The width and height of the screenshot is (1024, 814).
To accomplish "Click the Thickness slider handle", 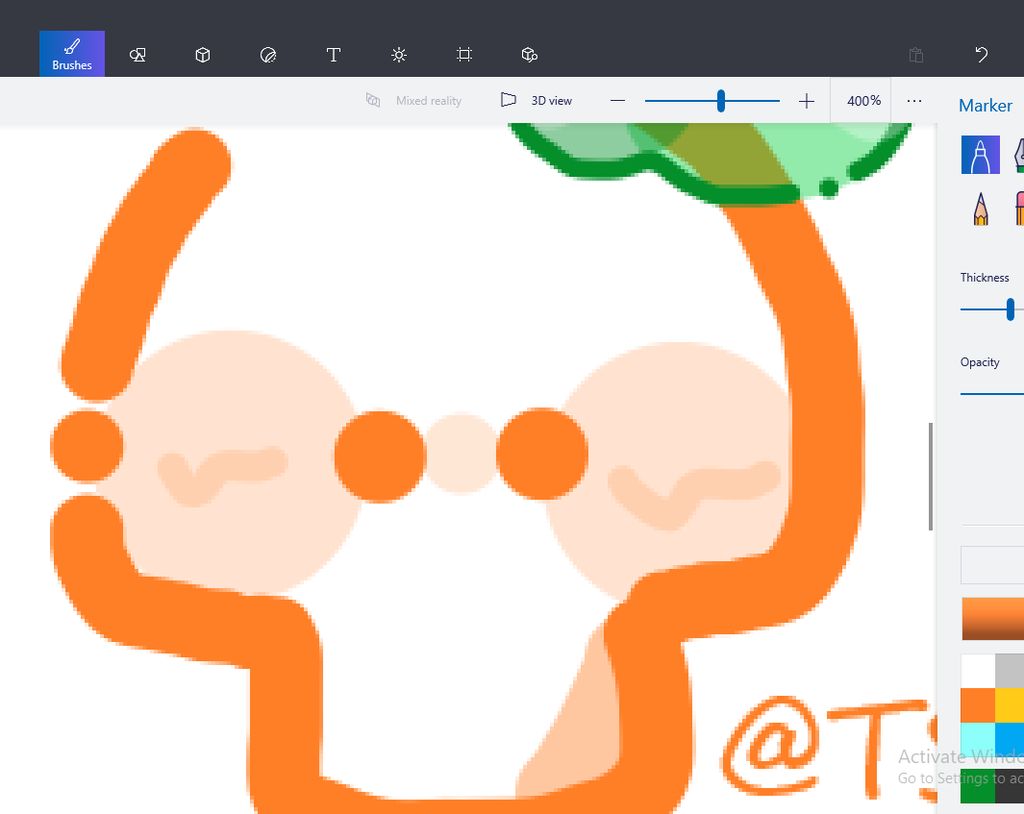I will [1010, 309].
